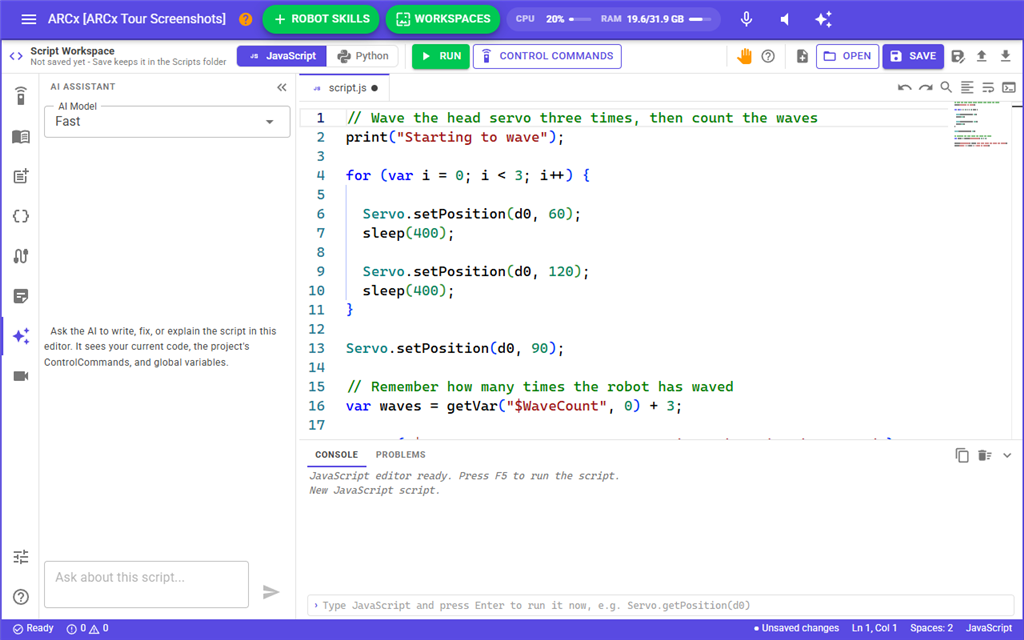The width and height of the screenshot is (1024, 640).
Task: Open the sticky note sidebar icon
Action: click(21, 296)
